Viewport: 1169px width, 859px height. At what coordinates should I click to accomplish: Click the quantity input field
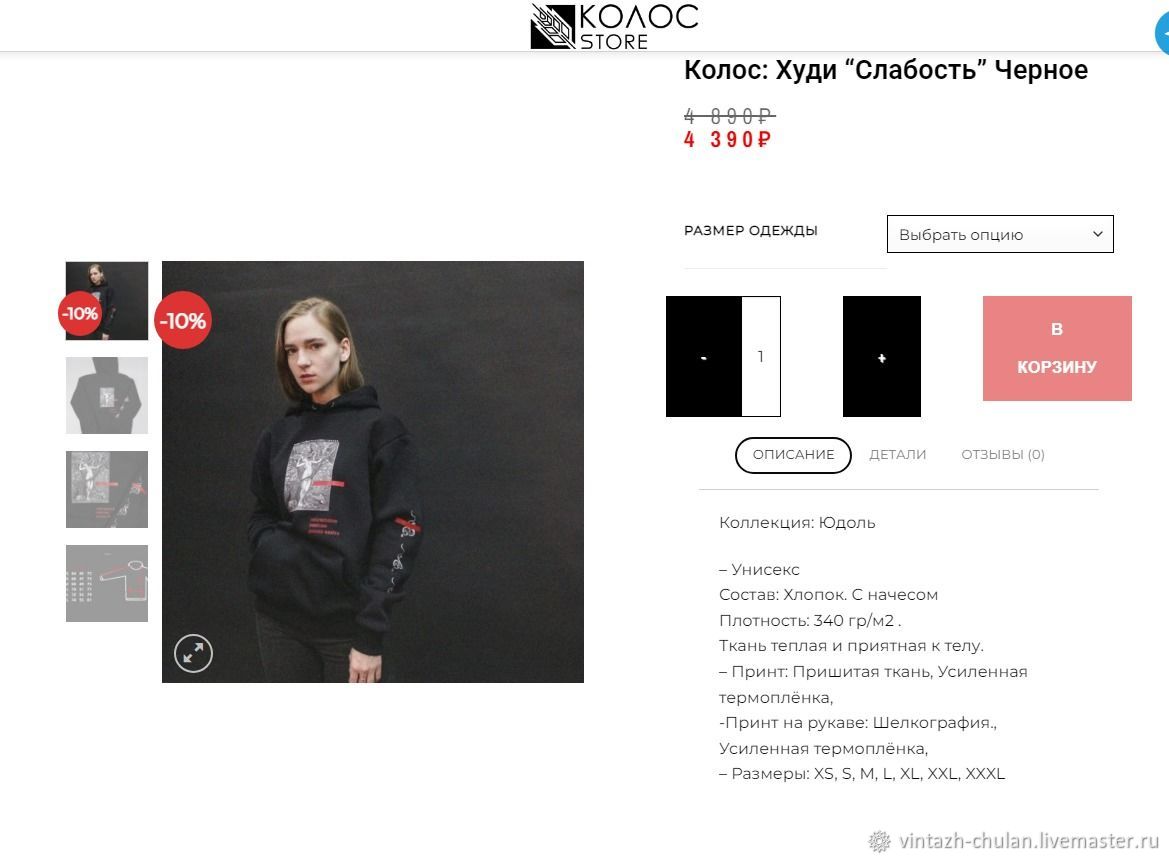(761, 356)
